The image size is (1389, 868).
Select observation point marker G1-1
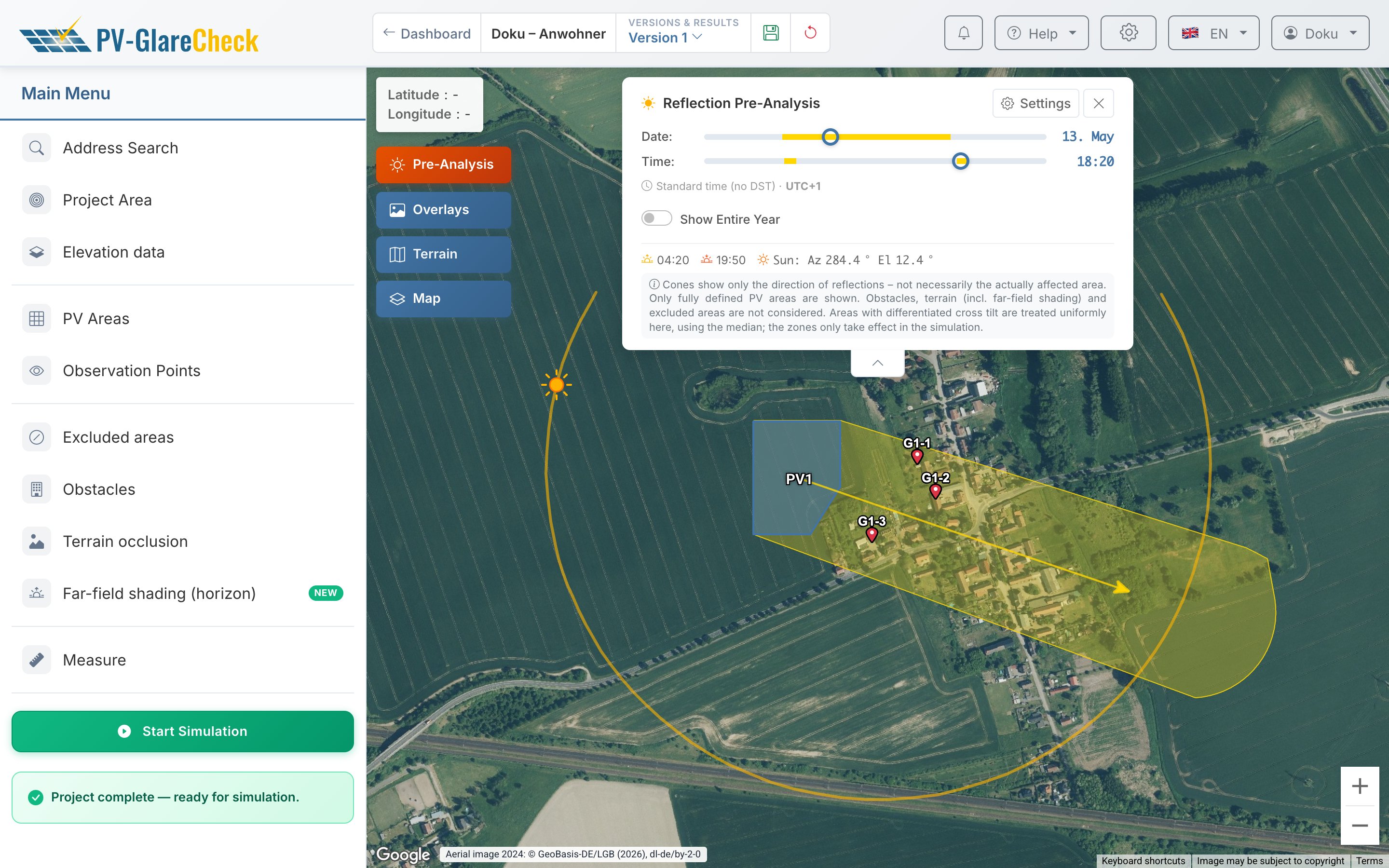pyautogui.click(x=917, y=456)
